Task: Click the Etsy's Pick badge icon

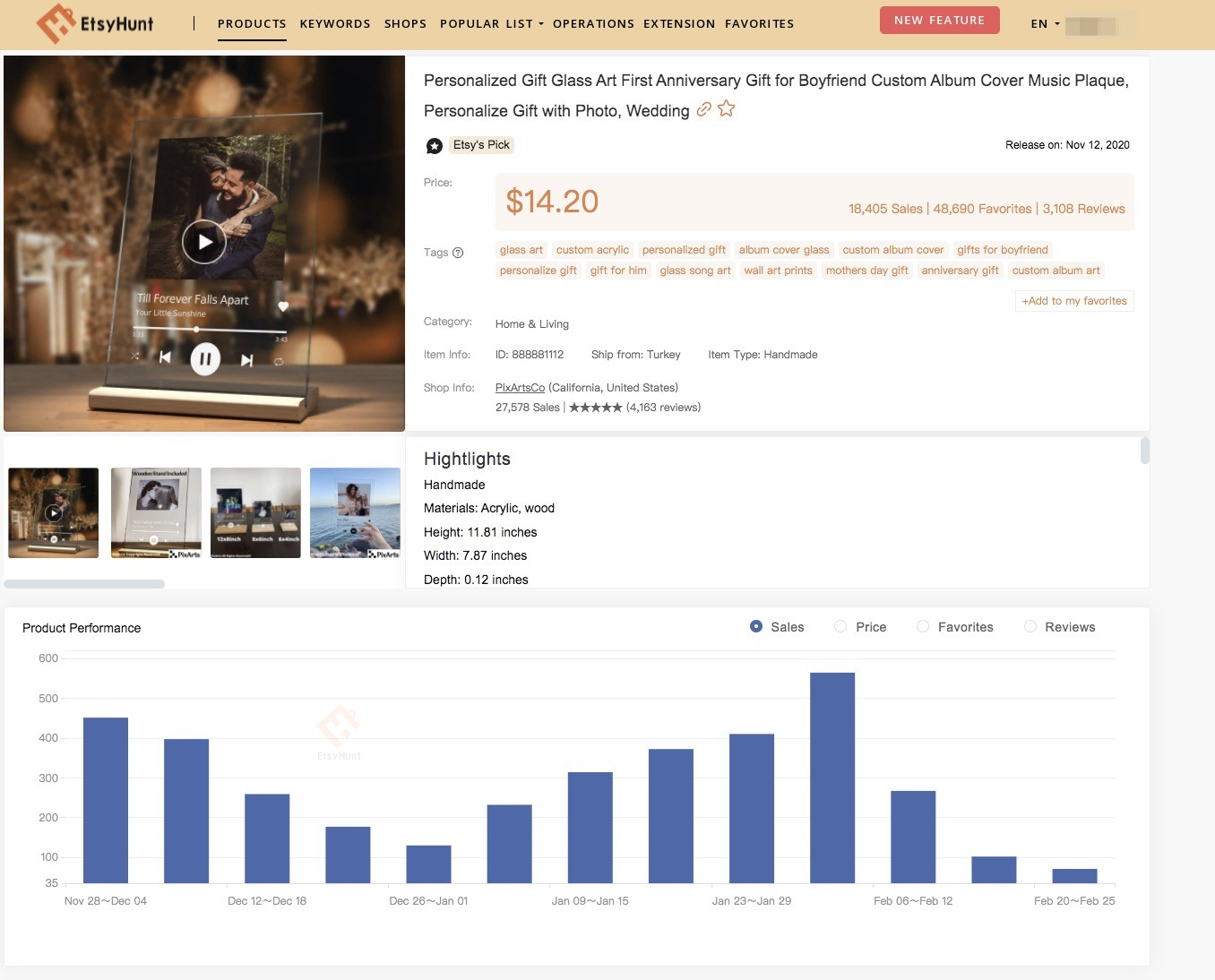Action: [435, 145]
